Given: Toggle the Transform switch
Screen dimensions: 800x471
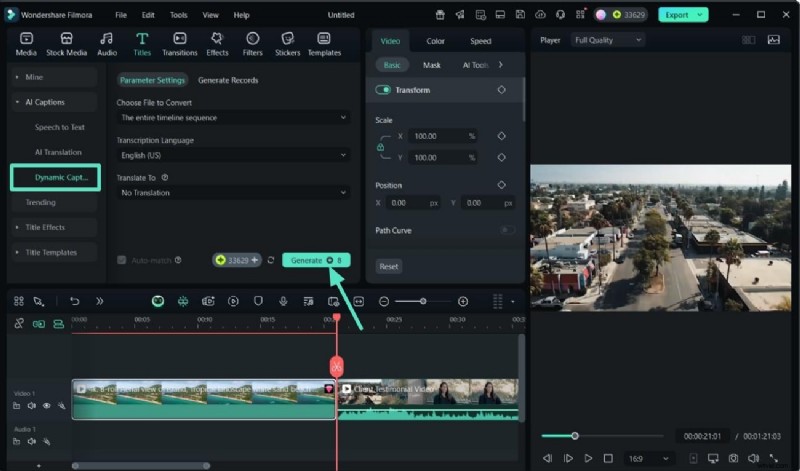Looking at the screenshot, I should coord(383,90).
